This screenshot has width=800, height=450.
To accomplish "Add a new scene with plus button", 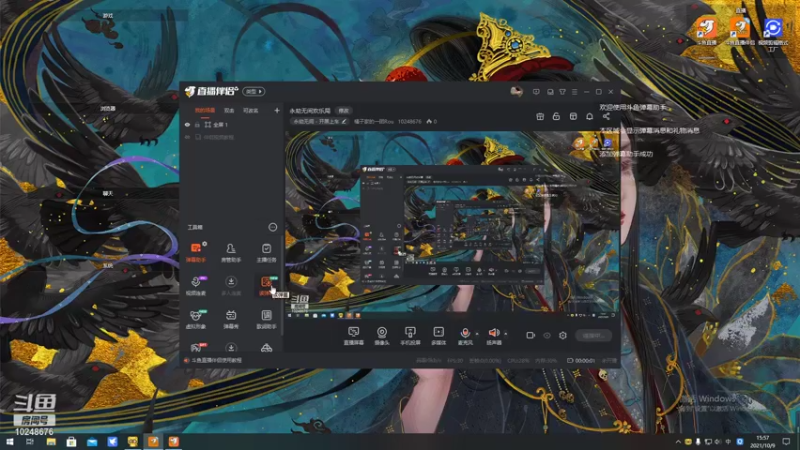I will click(x=277, y=110).
